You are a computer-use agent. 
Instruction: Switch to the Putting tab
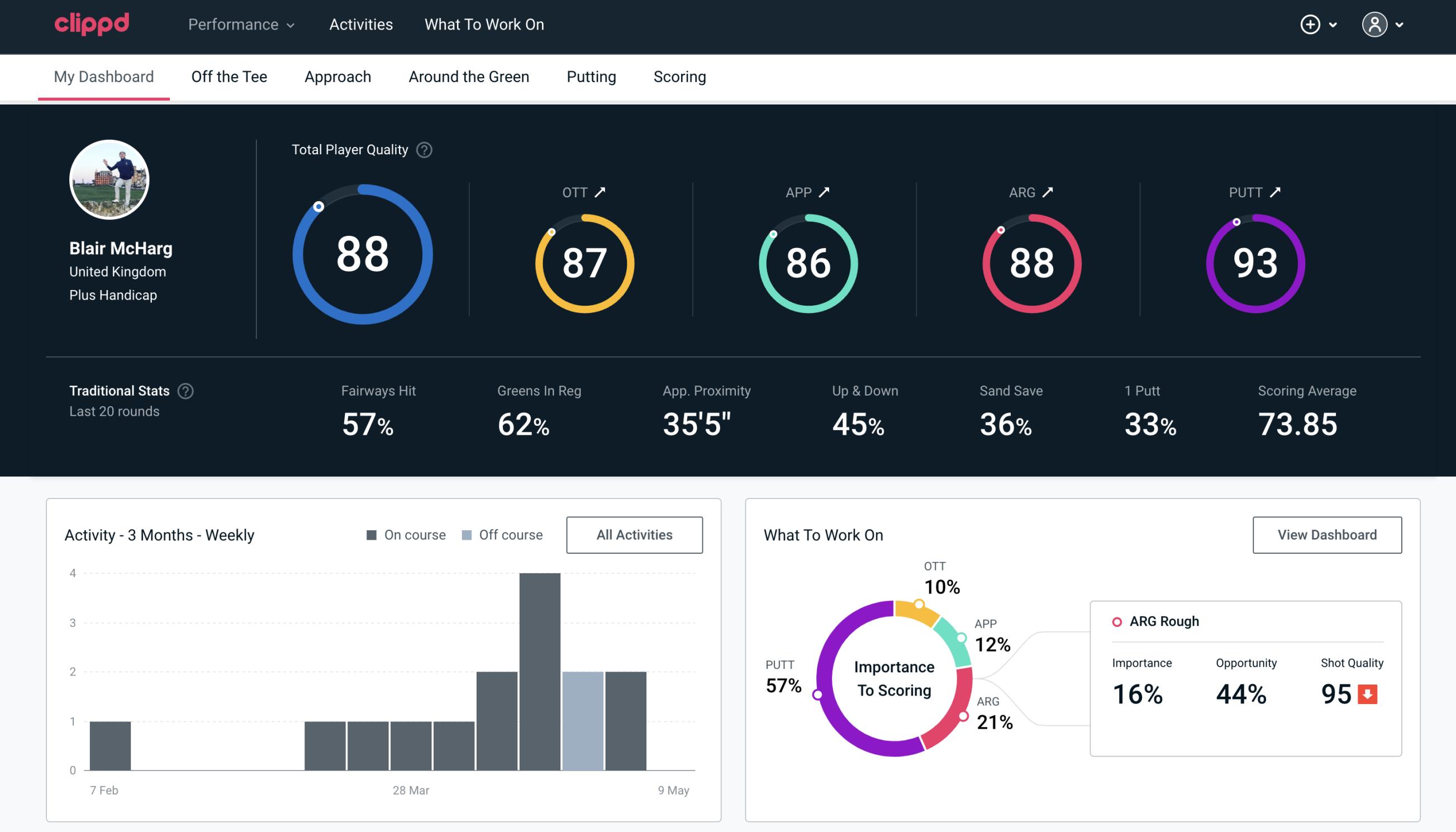591,76
